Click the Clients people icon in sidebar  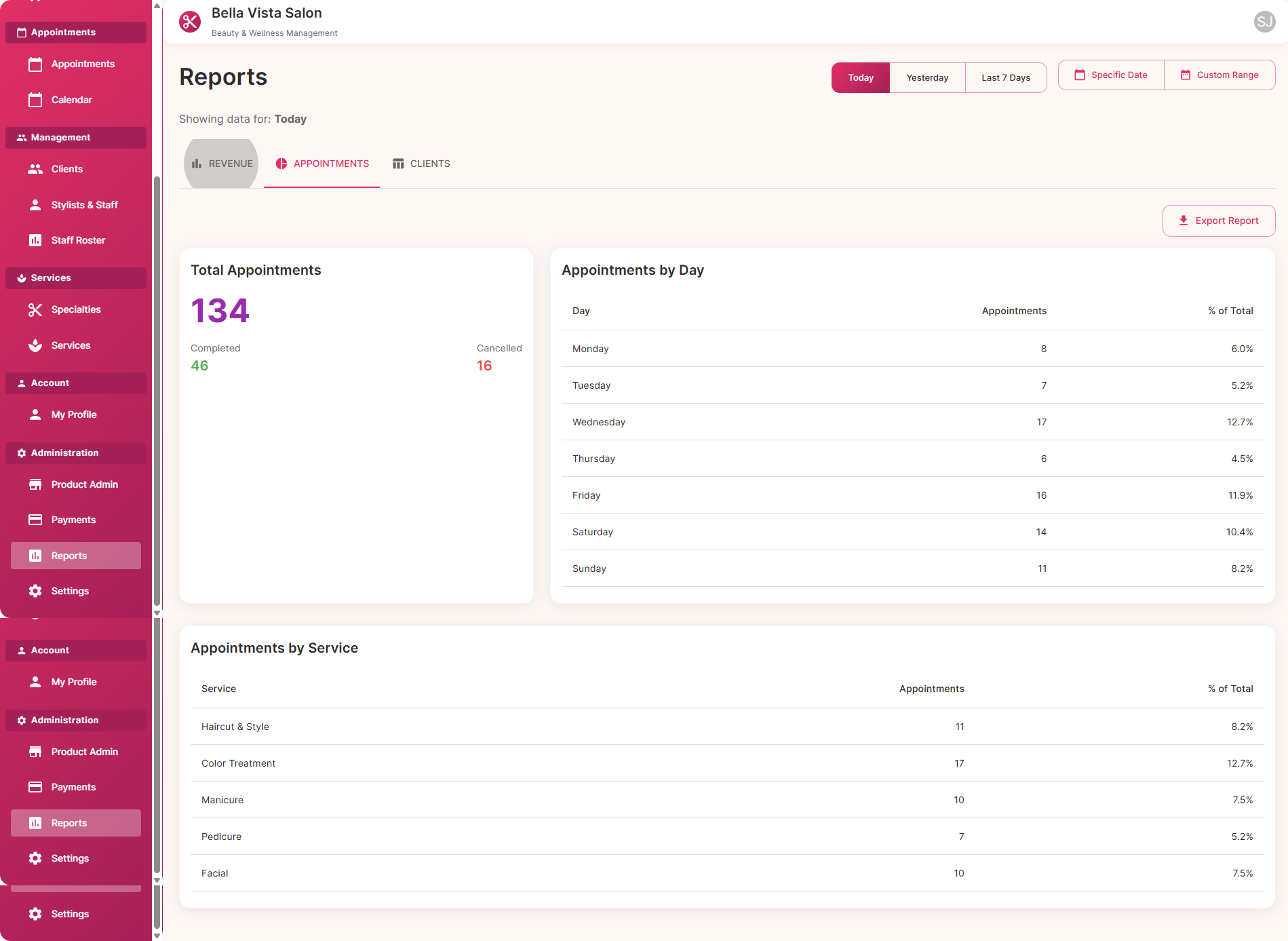(x=35, y=169)
